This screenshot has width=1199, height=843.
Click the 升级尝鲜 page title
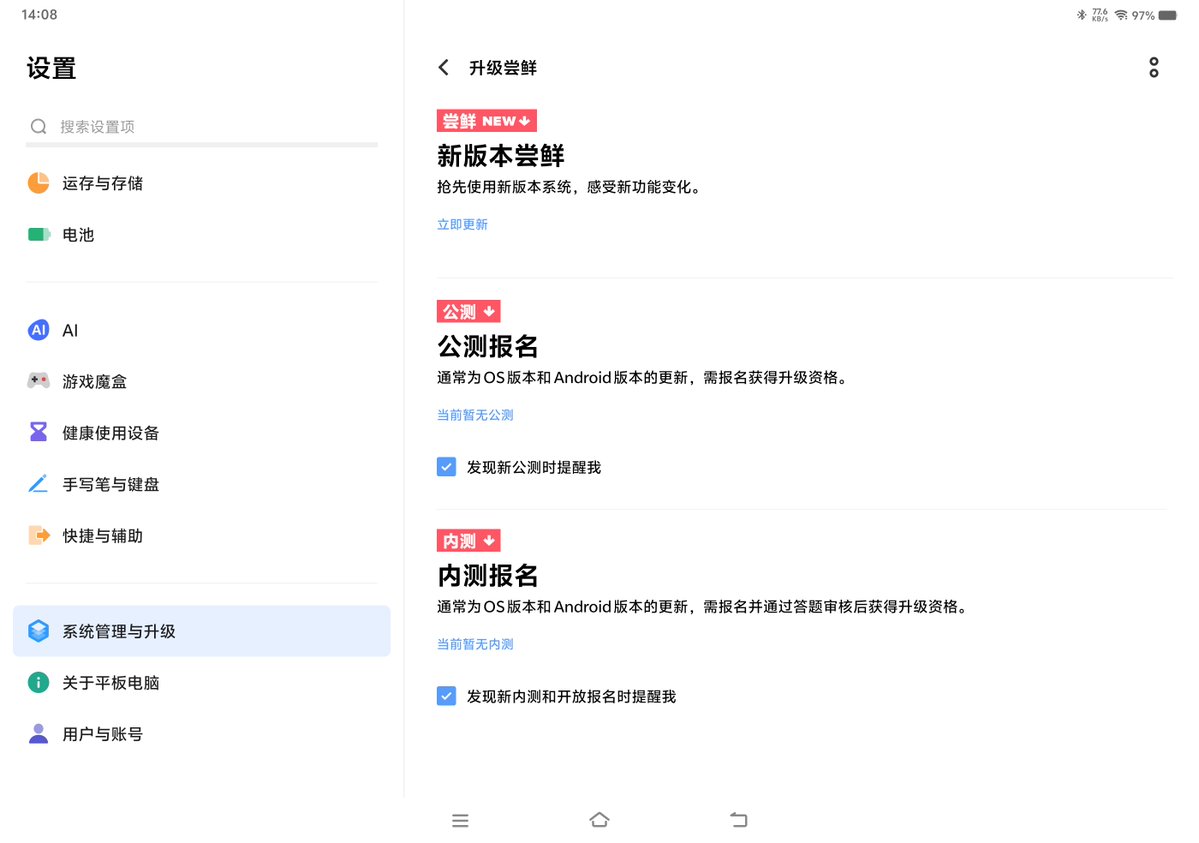point(502,67)
